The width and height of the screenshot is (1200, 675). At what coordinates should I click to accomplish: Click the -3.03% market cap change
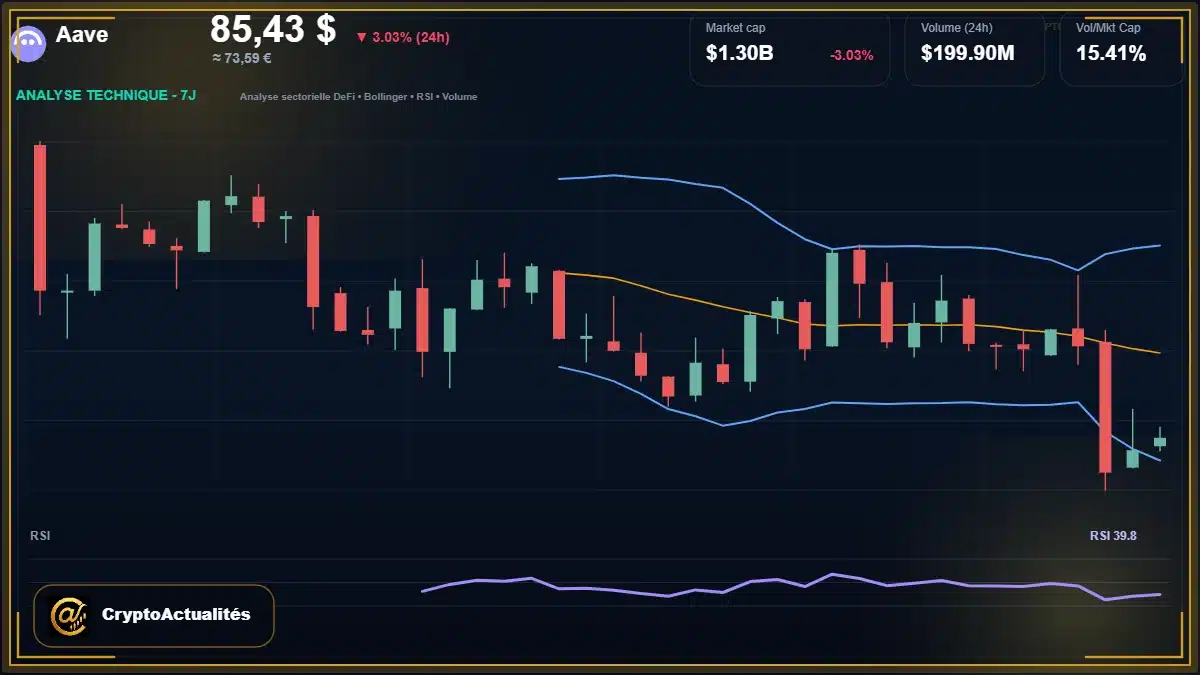[852, 55]
